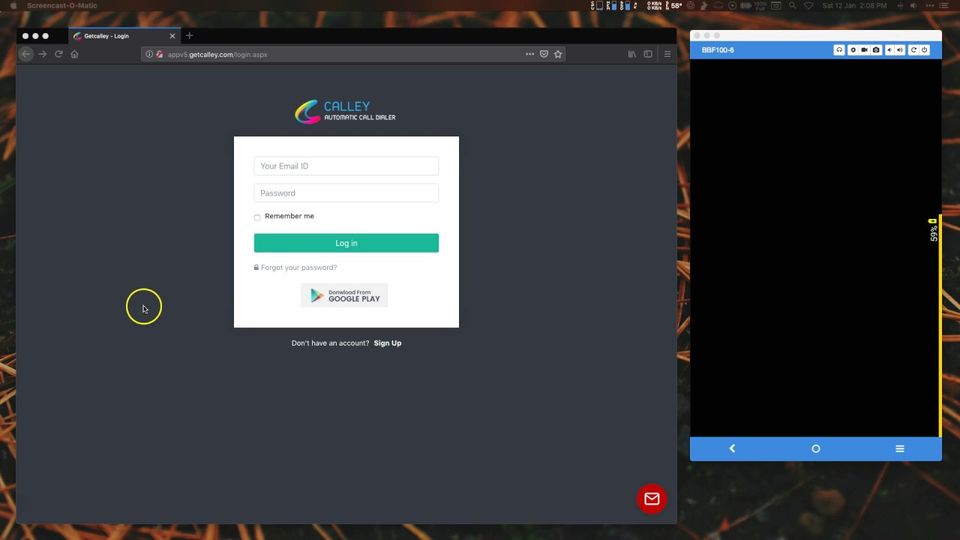Image resolution: width=960 pixels, height=540 pixels.
Task: Click the power icon in BBF100-6 toolbar
Action: coord(924,50)
